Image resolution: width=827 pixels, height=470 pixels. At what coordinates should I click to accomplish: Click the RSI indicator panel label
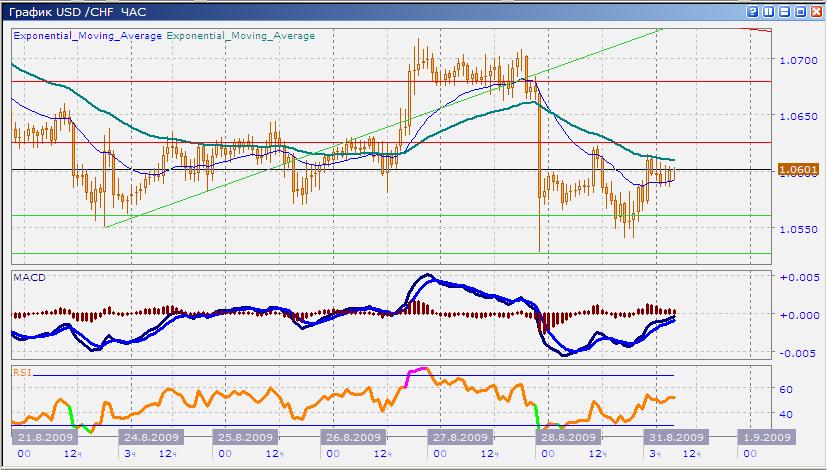(22, 372)
